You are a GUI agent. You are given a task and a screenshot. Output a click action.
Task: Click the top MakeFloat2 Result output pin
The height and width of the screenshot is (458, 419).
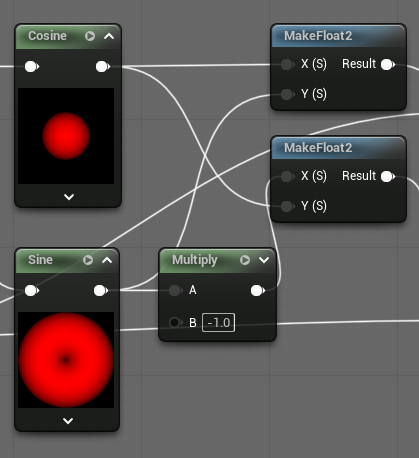point(388,64)
